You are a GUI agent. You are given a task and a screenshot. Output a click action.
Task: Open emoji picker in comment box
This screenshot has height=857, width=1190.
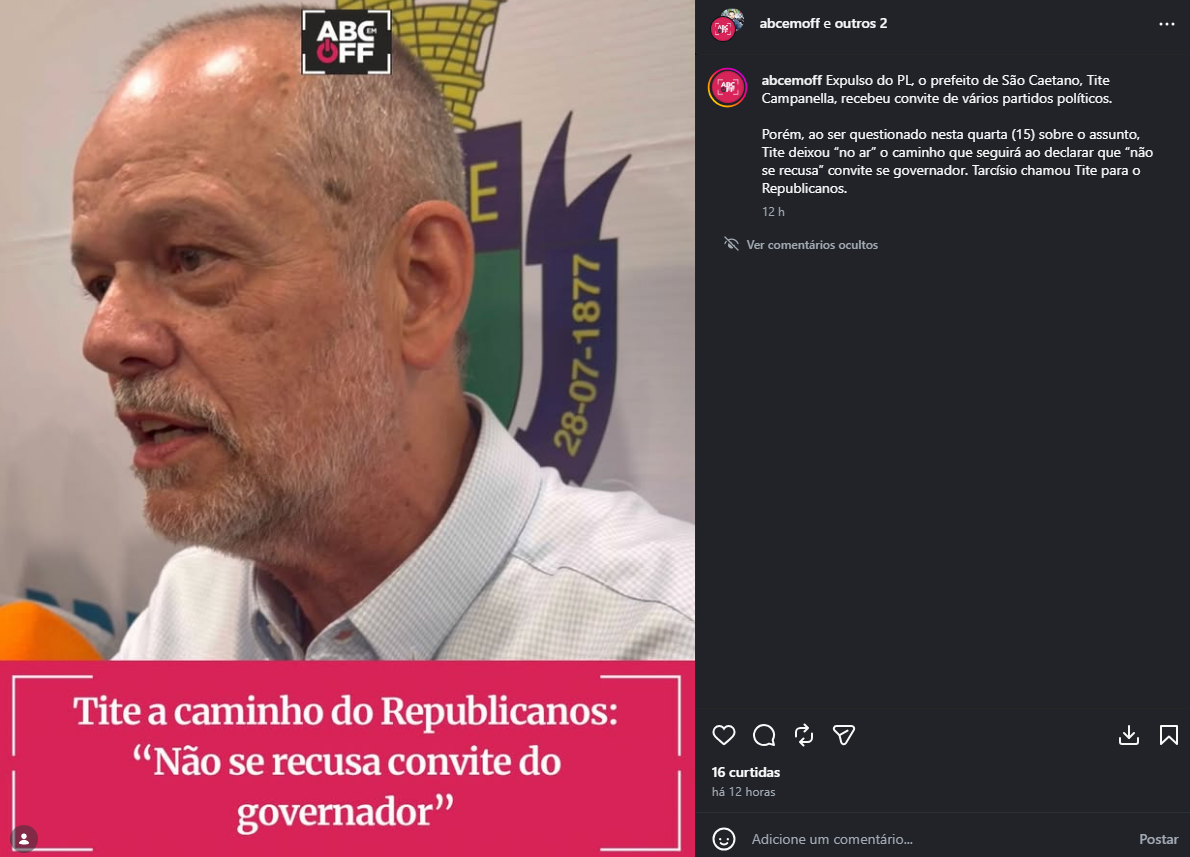click(x=724, y=839)
